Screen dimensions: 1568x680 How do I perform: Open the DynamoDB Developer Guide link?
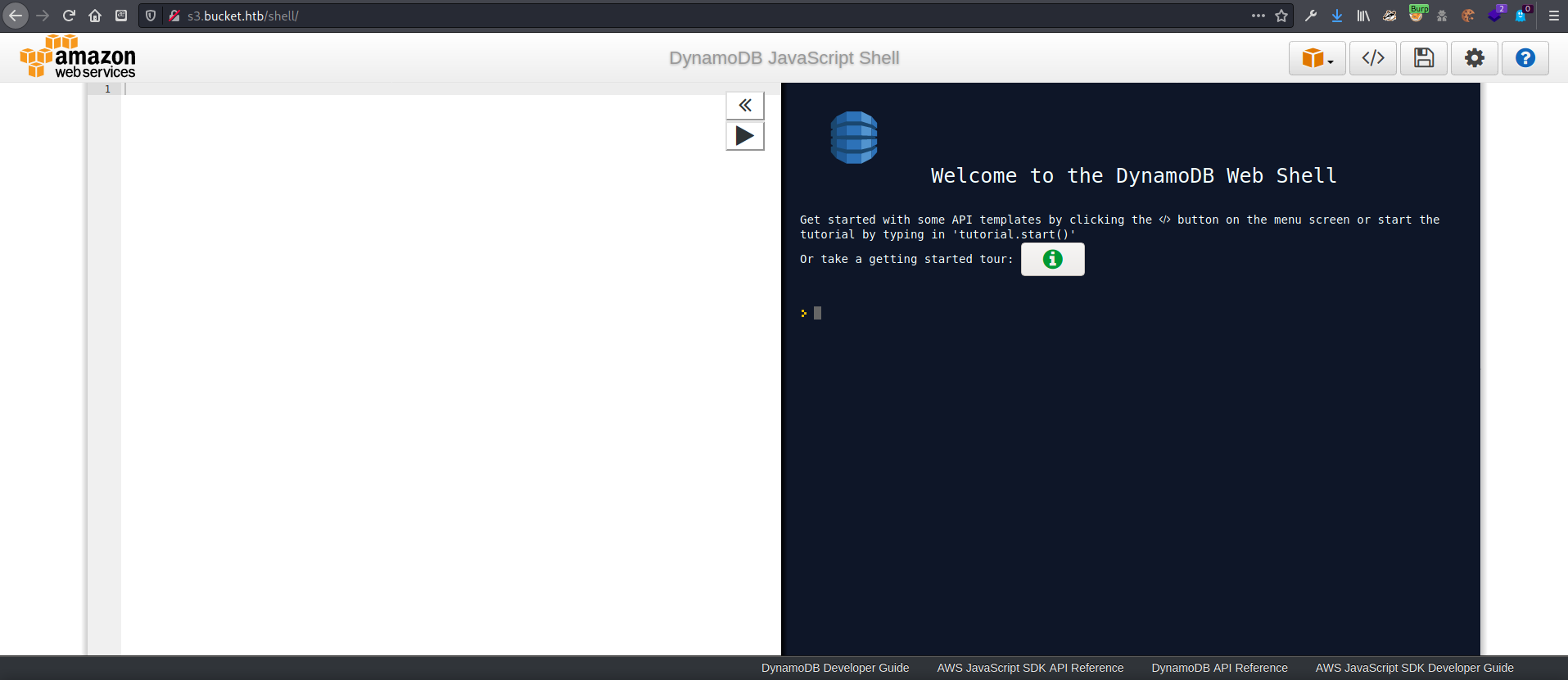(x=835, y=668)
